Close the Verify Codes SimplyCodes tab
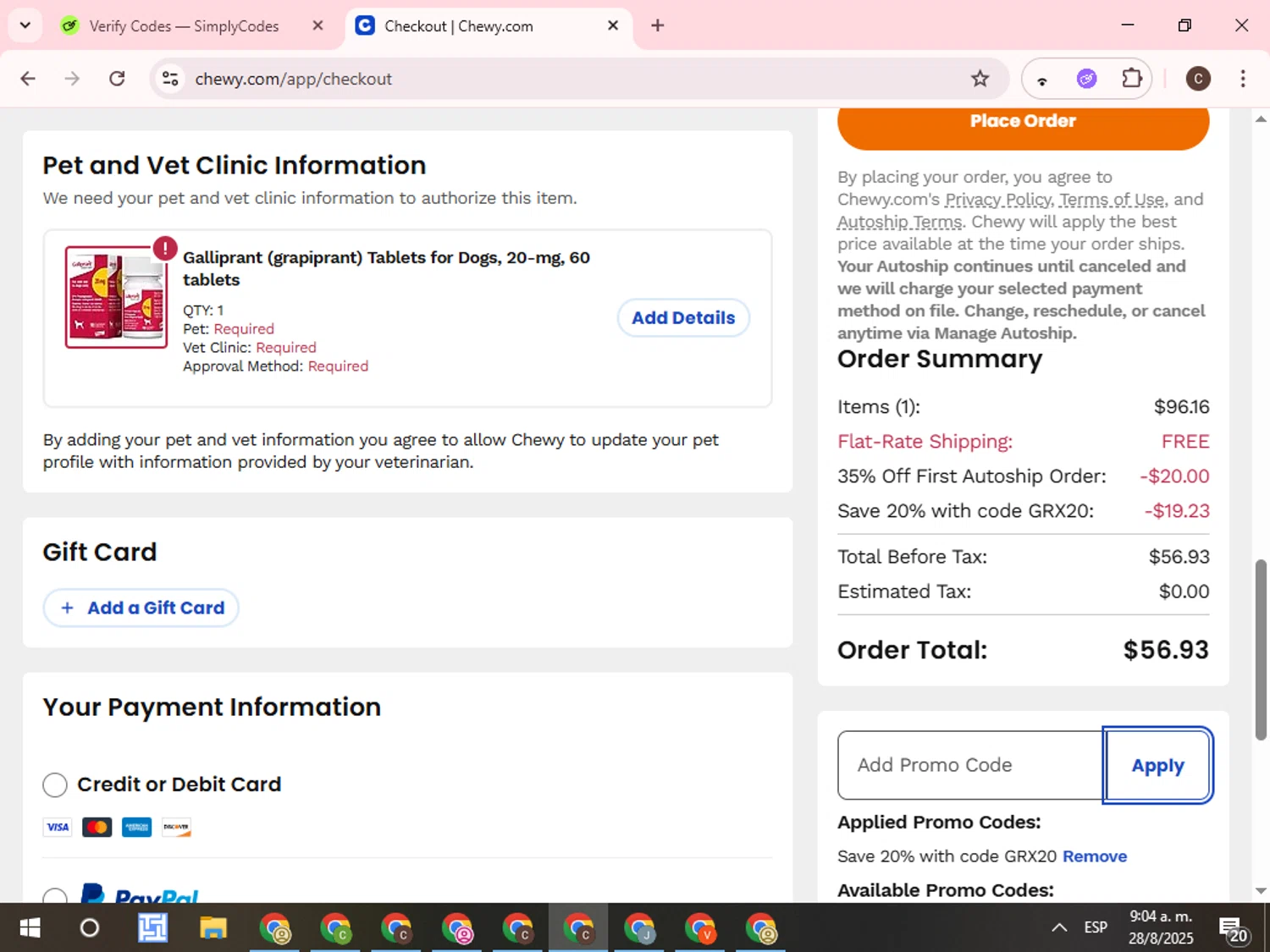1270x952 pixels. coord(317,25)
